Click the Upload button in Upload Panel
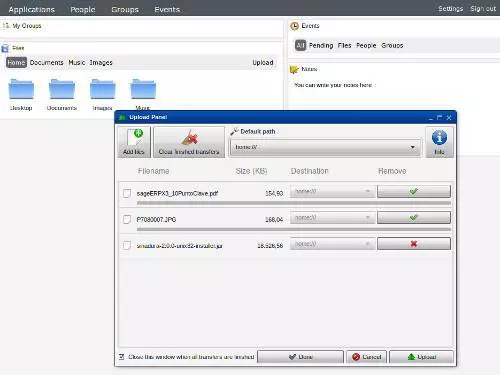Viewport: 500px width, 375px height. 421,357
